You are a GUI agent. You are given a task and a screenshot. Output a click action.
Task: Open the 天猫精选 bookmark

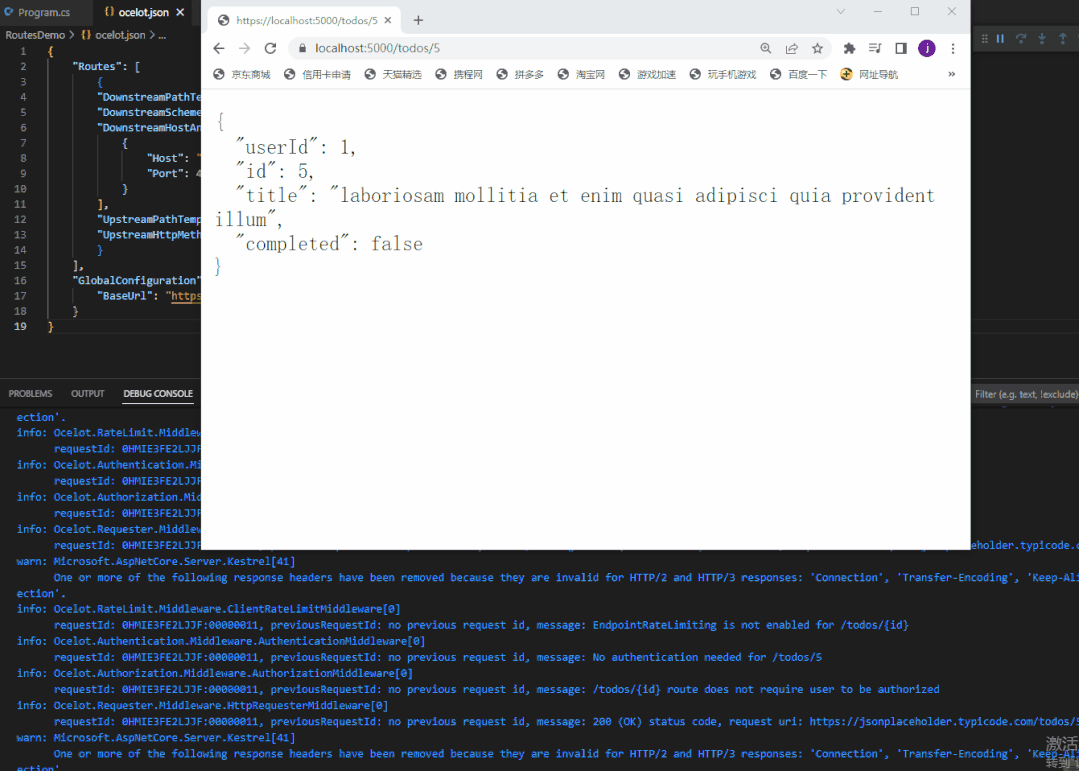[x=393, y=74]
